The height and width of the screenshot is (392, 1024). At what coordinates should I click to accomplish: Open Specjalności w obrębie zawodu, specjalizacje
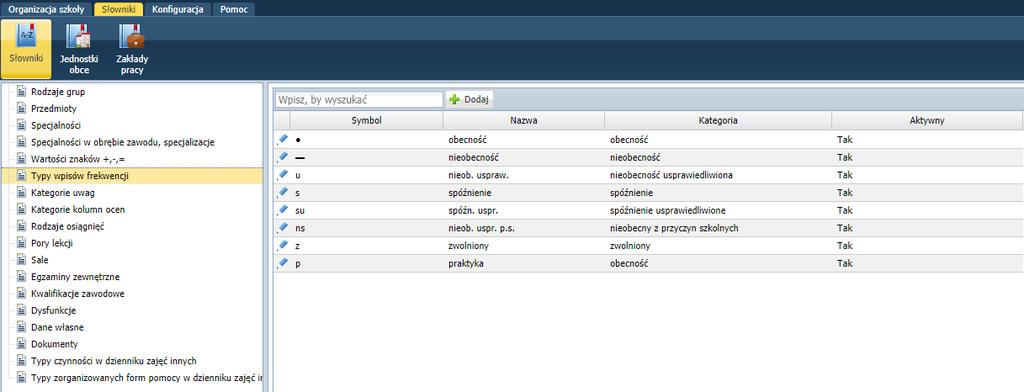click(123, 142)
